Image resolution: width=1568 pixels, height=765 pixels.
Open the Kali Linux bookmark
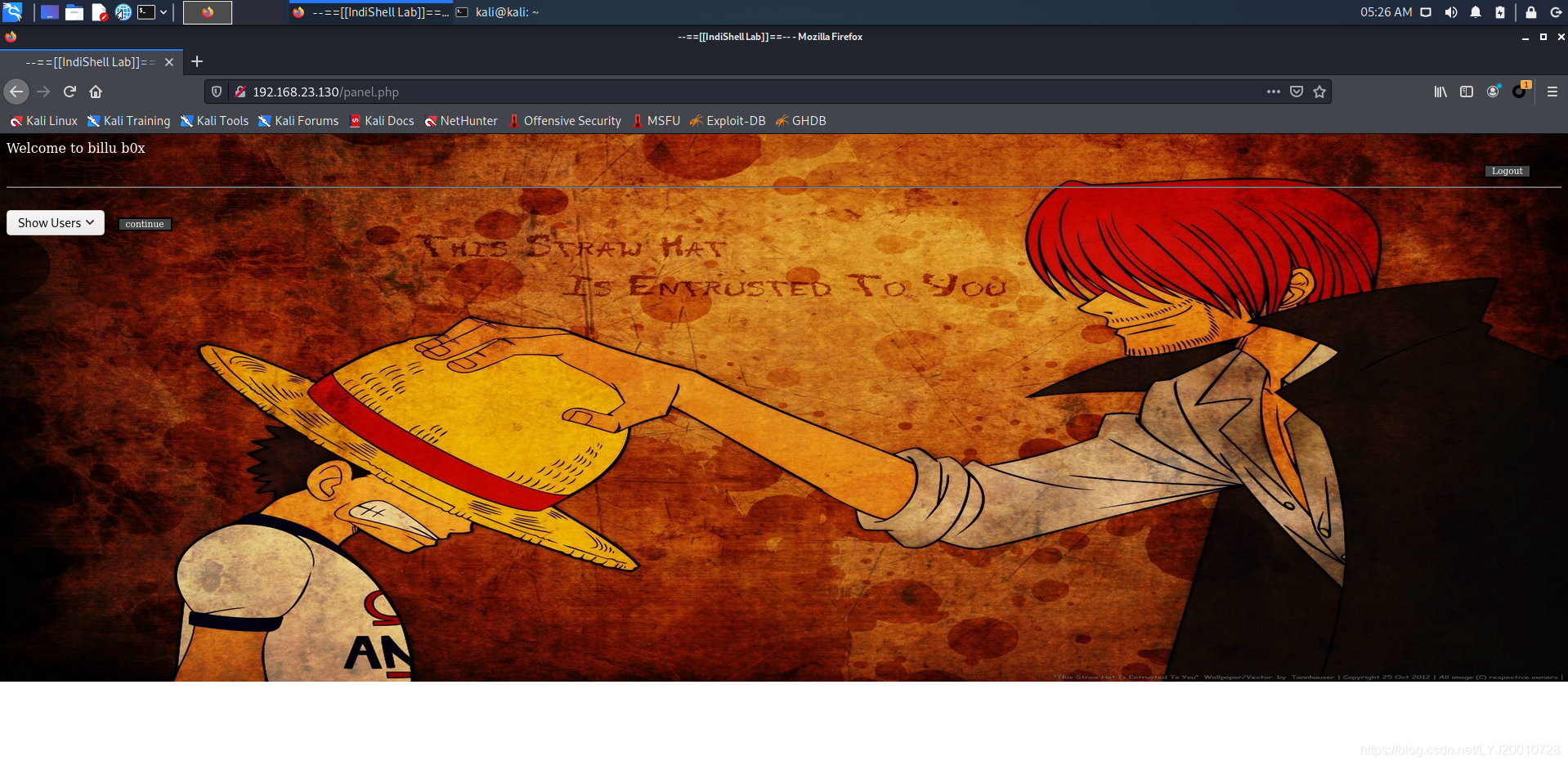[43, 121]
